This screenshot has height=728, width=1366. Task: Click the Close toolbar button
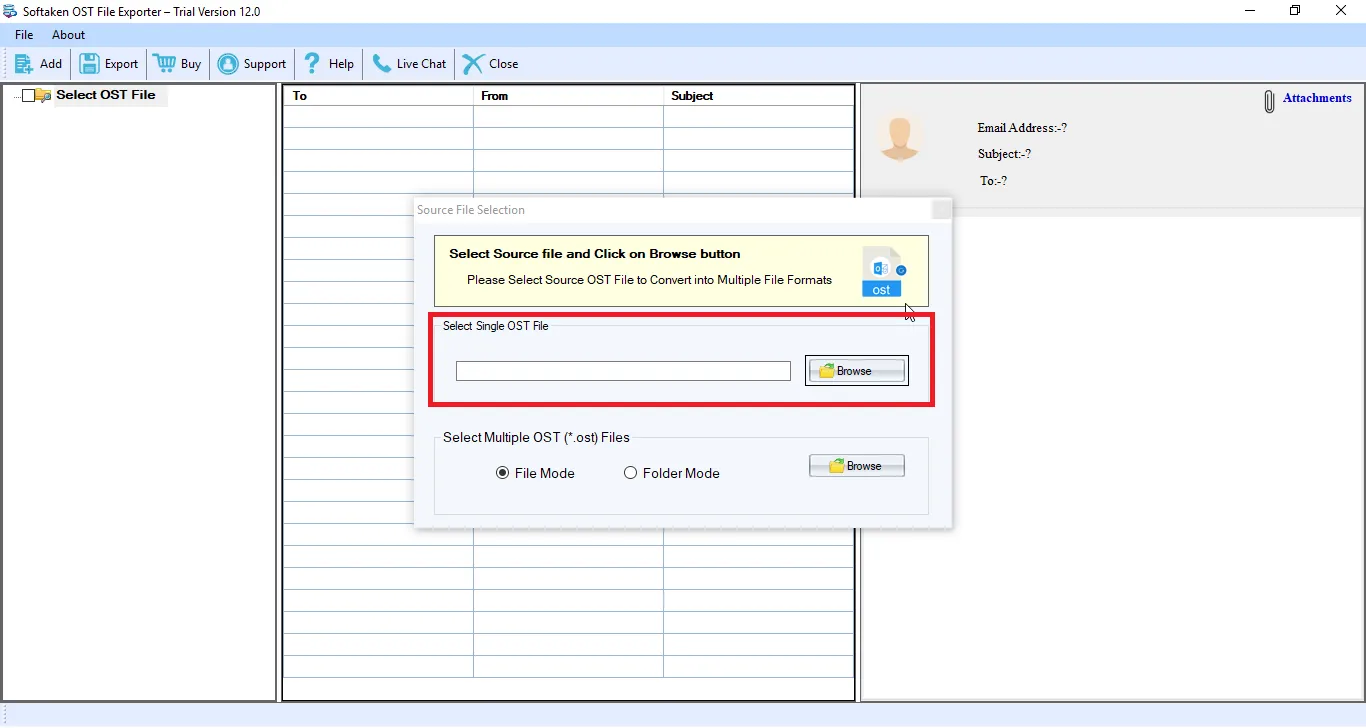tap(490, 64)
